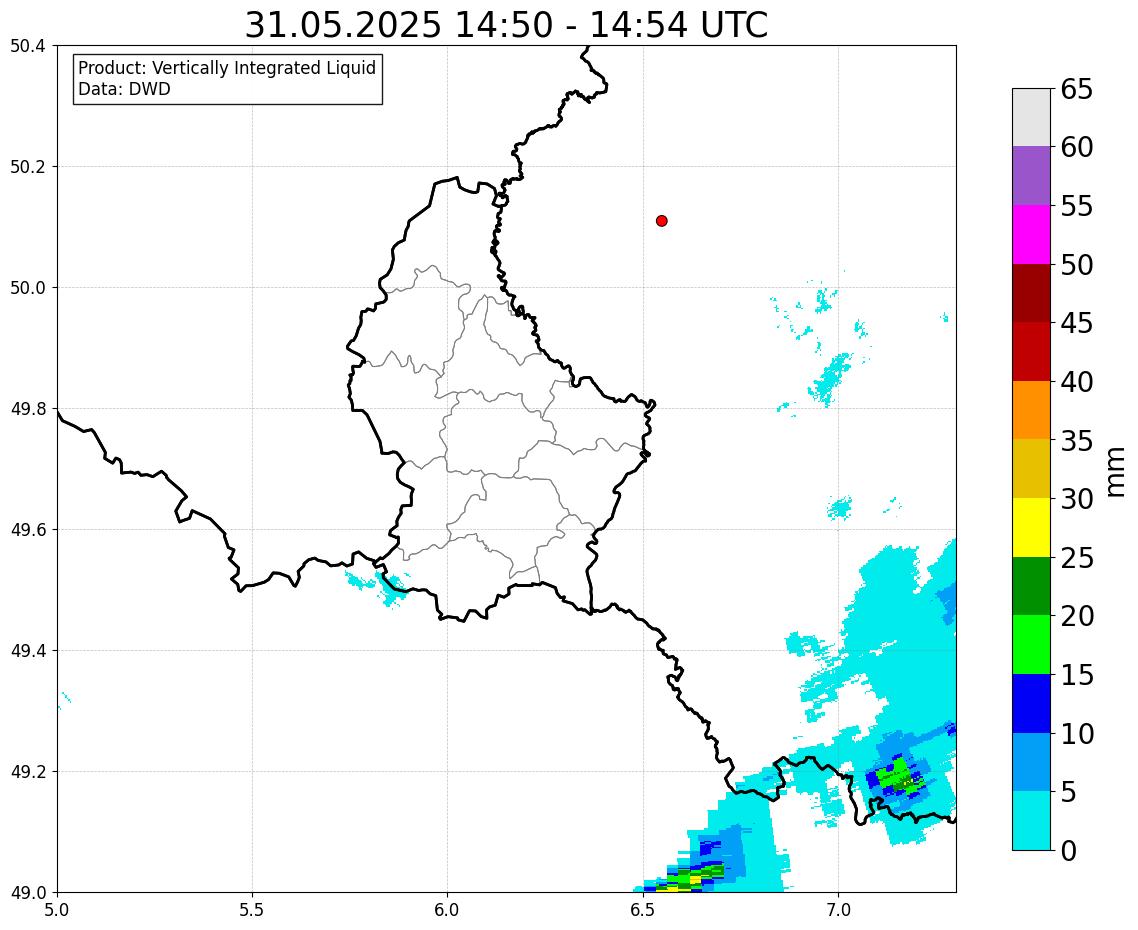Click the 5.5 longitude axis label

pos(252,910)
